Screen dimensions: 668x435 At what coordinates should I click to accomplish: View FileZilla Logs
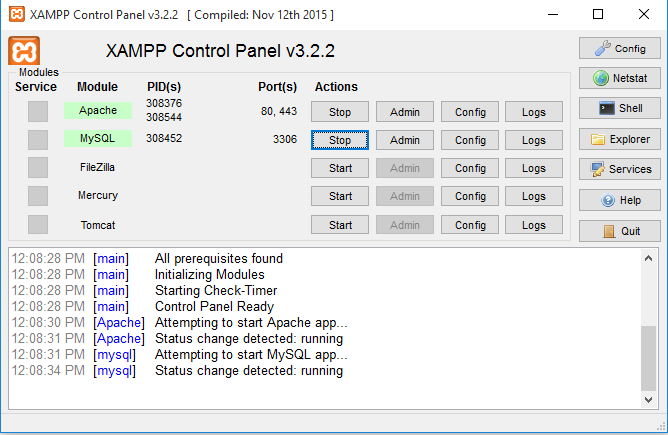tap(534, 168)
